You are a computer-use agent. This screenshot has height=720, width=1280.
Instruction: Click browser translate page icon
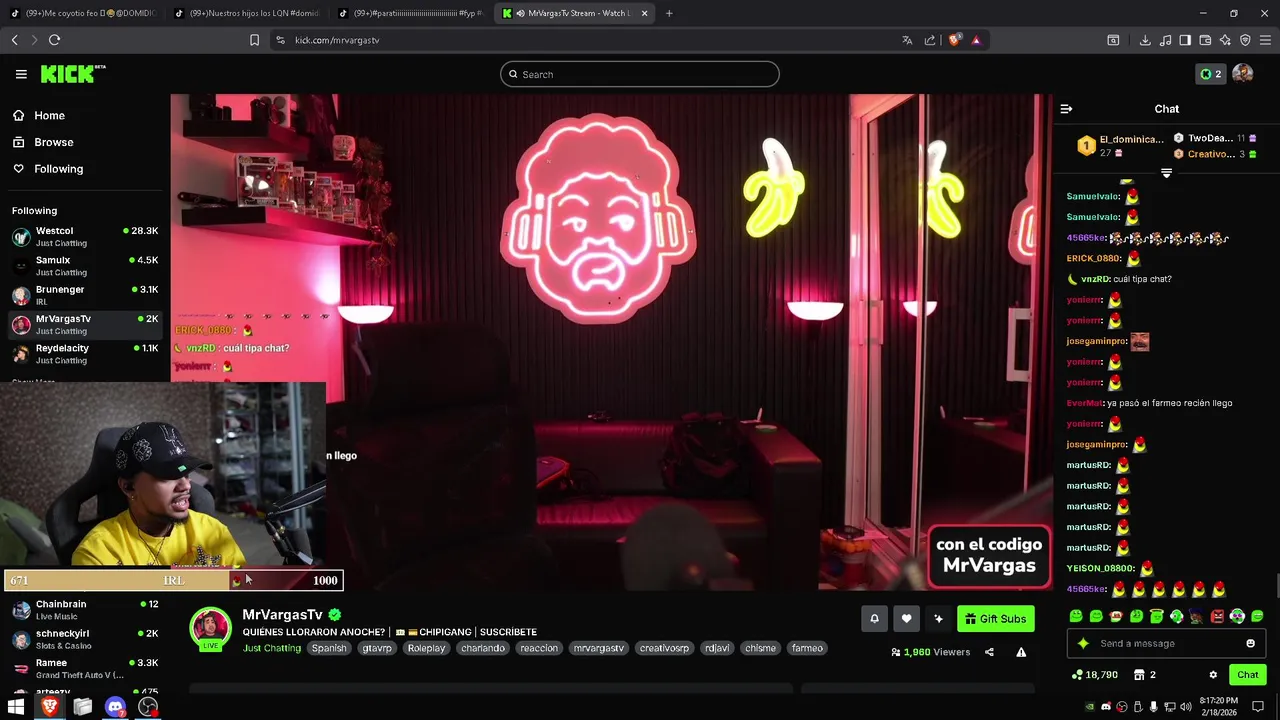[907, 40]
